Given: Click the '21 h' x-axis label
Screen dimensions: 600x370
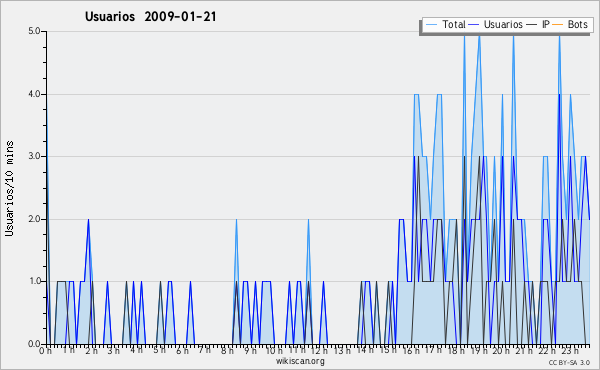Looking at the screenshot, I should point(524,351).
